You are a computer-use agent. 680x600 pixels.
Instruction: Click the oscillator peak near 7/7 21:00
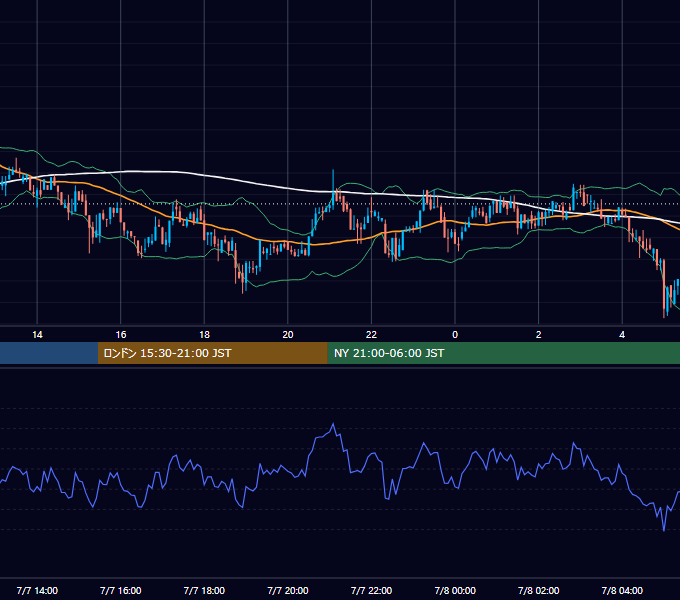coord(333,424)
